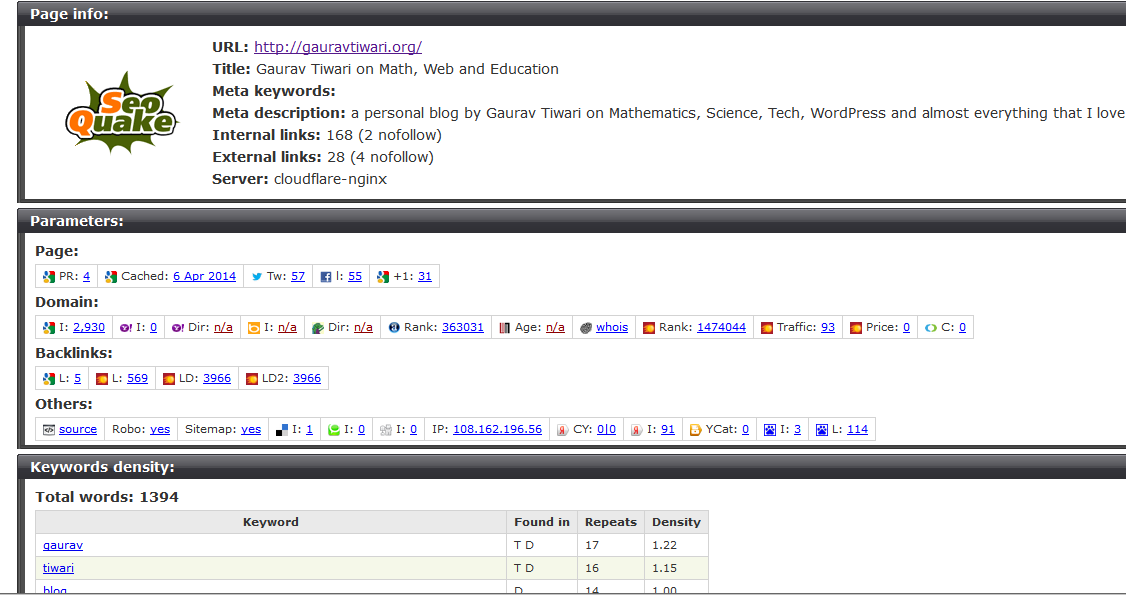The width and height of the screenshot is (1126, 595).
Task: Click the IP address 108.162.196.56 link
Action: tap(497, 428)
